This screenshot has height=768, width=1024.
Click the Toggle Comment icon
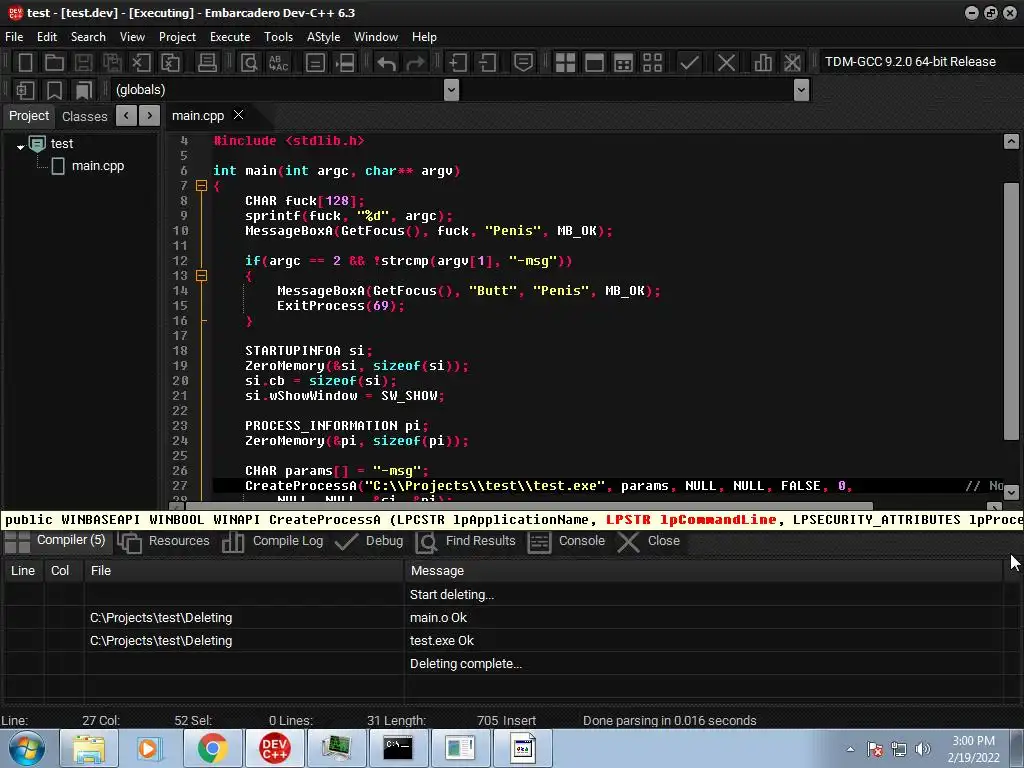tap(523, 63)
